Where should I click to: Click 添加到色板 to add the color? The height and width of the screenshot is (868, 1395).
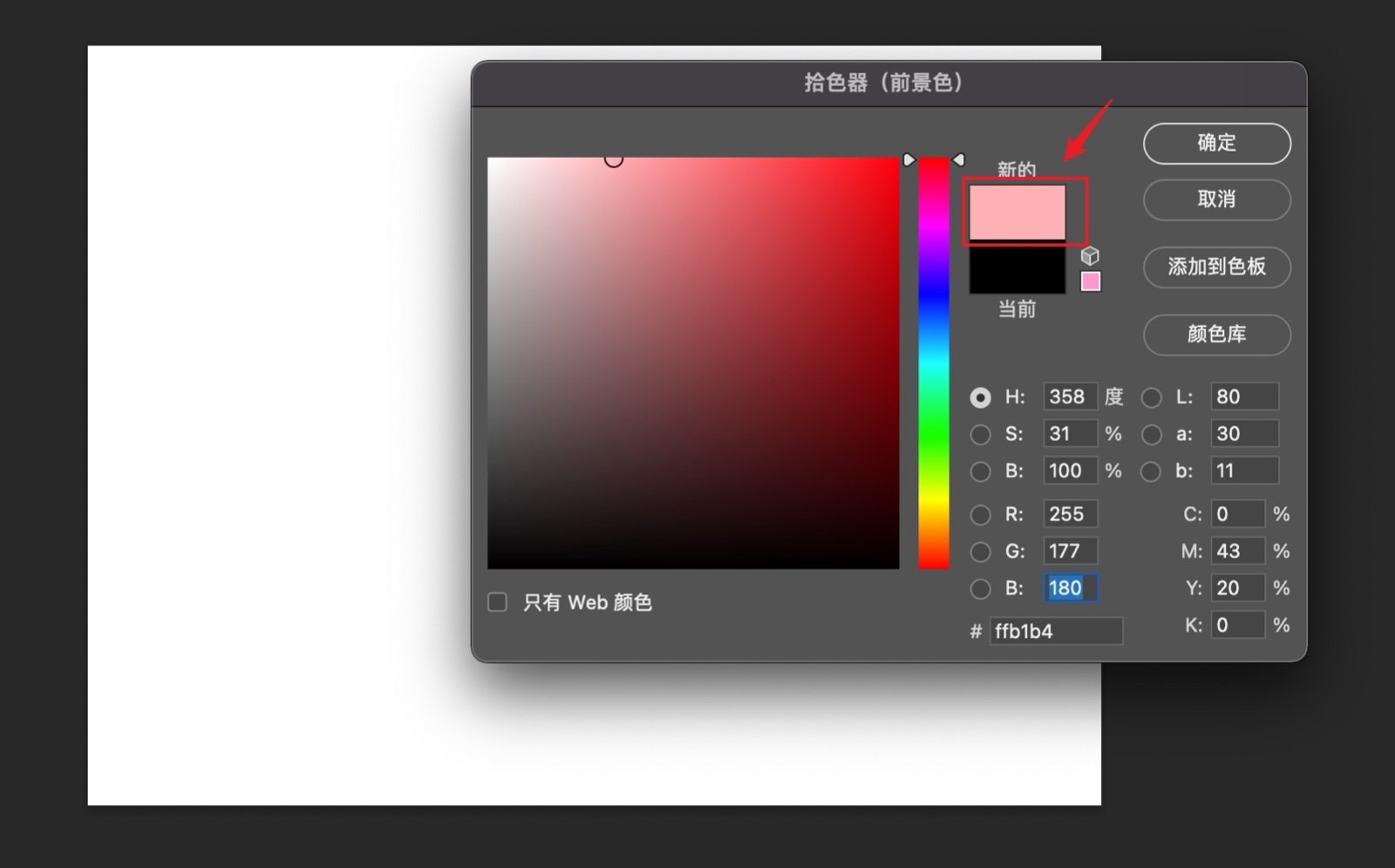point(1216,268)
